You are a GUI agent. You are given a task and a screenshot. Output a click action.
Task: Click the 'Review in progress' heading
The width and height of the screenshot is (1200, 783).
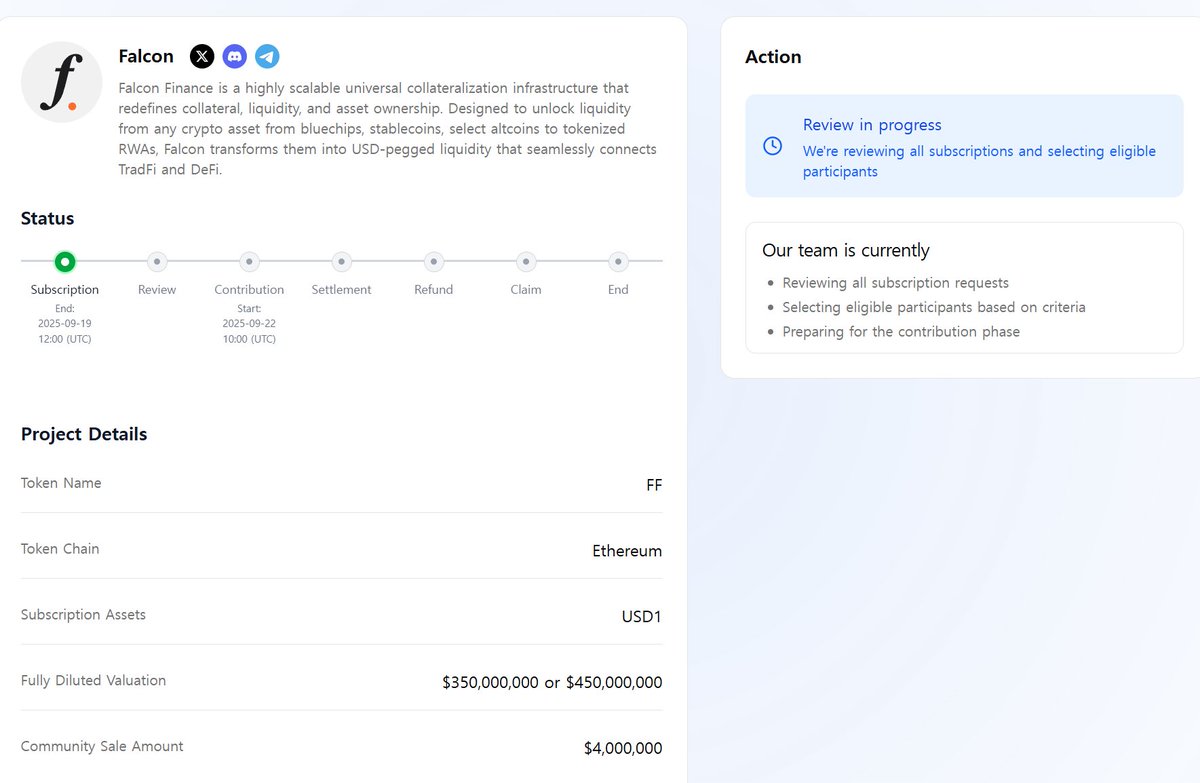[872, 125]
